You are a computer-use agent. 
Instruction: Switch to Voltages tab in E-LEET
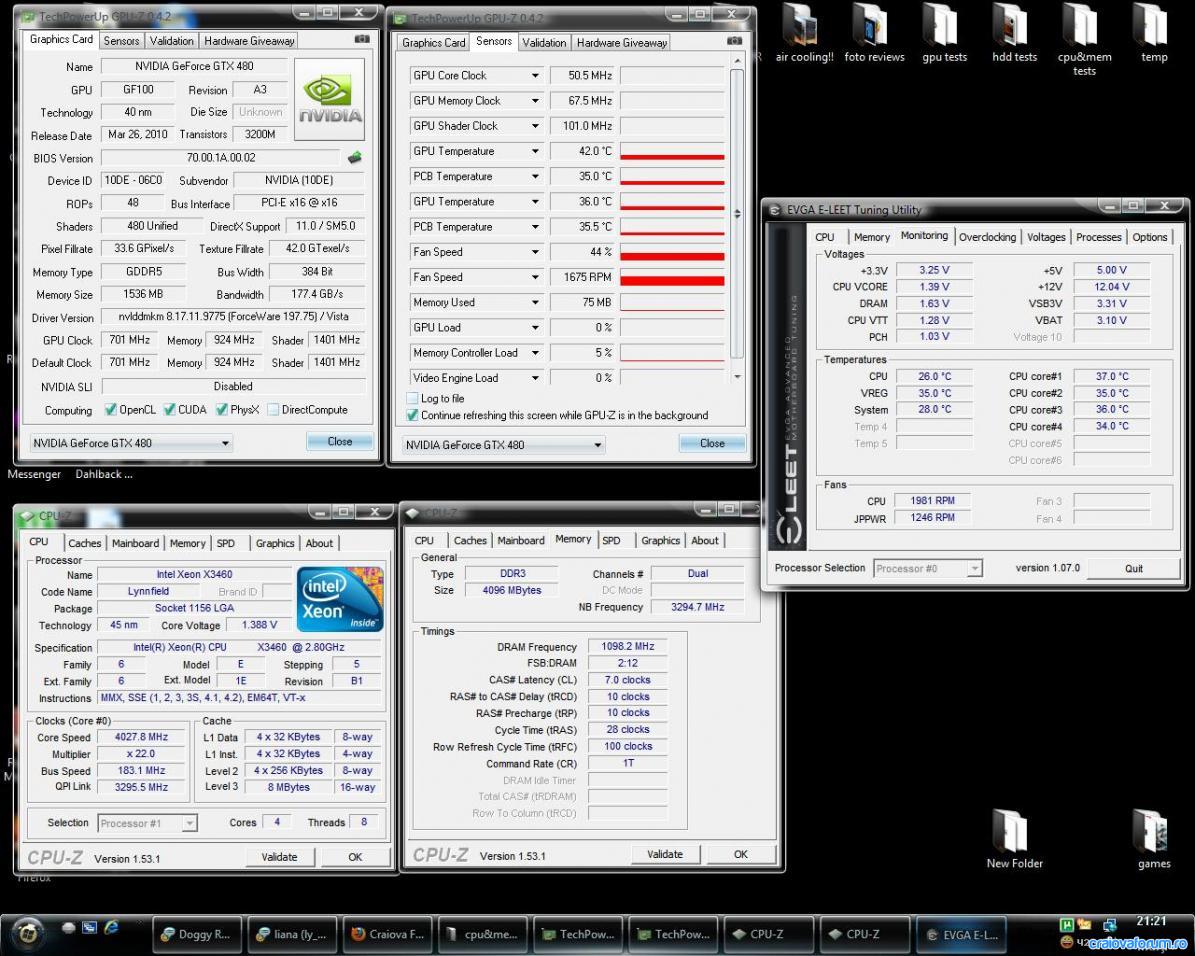[1046, 237]
